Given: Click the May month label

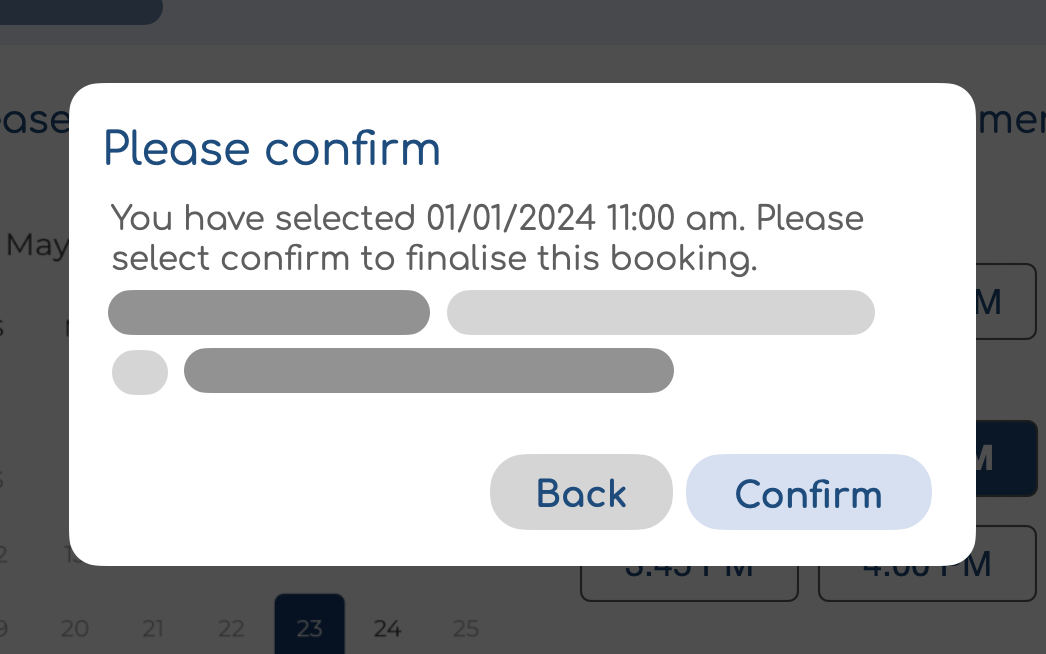Looking at the screenshot, I should 36,246.
